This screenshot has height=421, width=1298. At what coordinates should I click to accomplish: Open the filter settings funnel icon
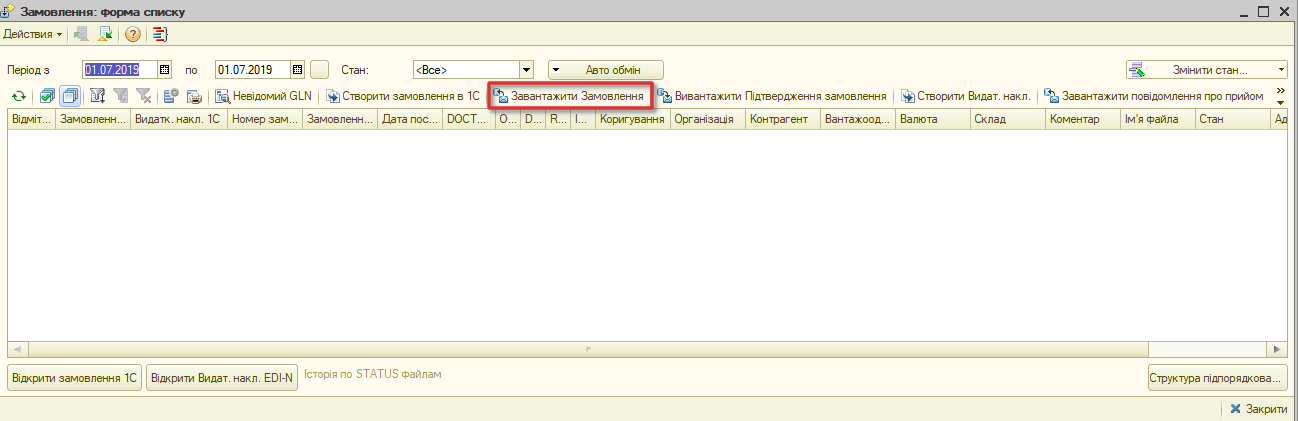pyautogui.click(x=98, y=97)
